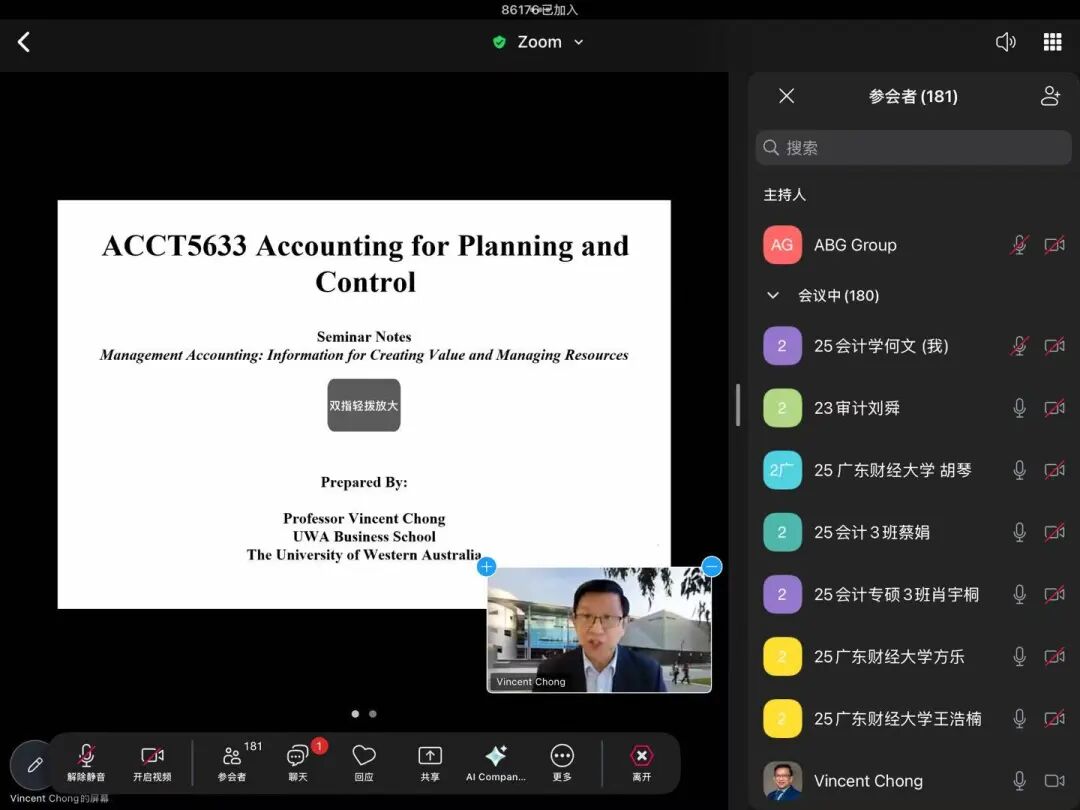The width and height of the screenshot is (1080, 810).
Task: Collapse Vincent Chong video thumbnail with minus
Action: click(712, 567)
